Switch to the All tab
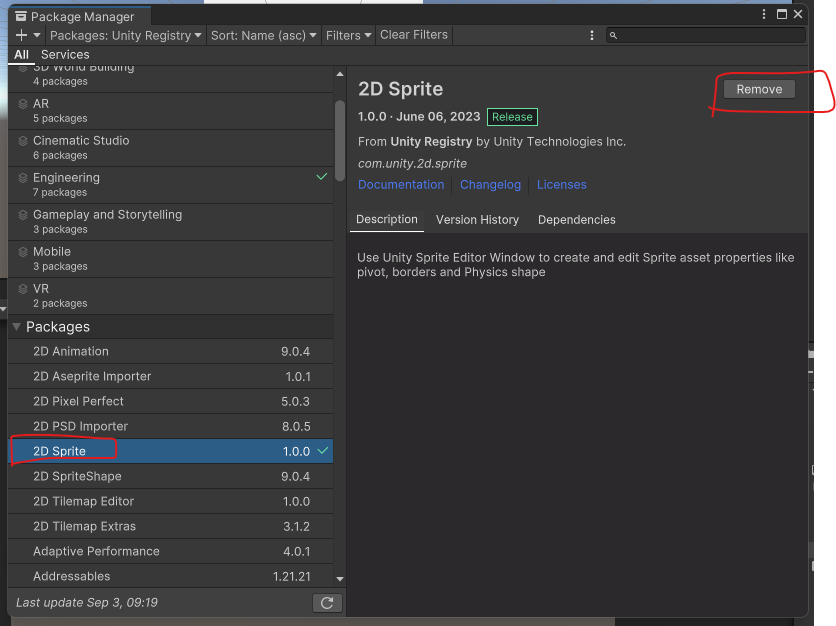 click(x=21, y=54)
